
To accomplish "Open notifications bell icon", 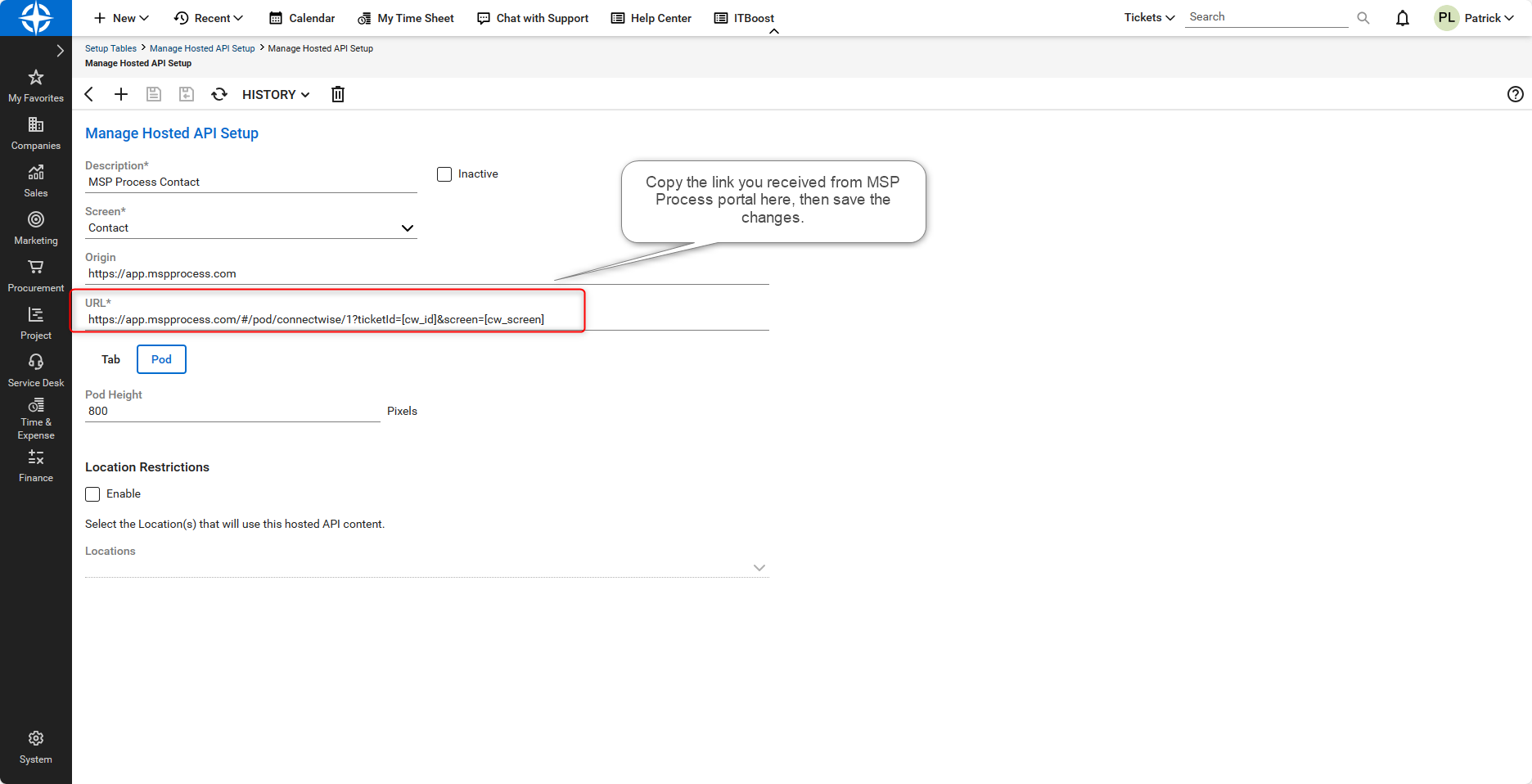I will click(1403, 18).
